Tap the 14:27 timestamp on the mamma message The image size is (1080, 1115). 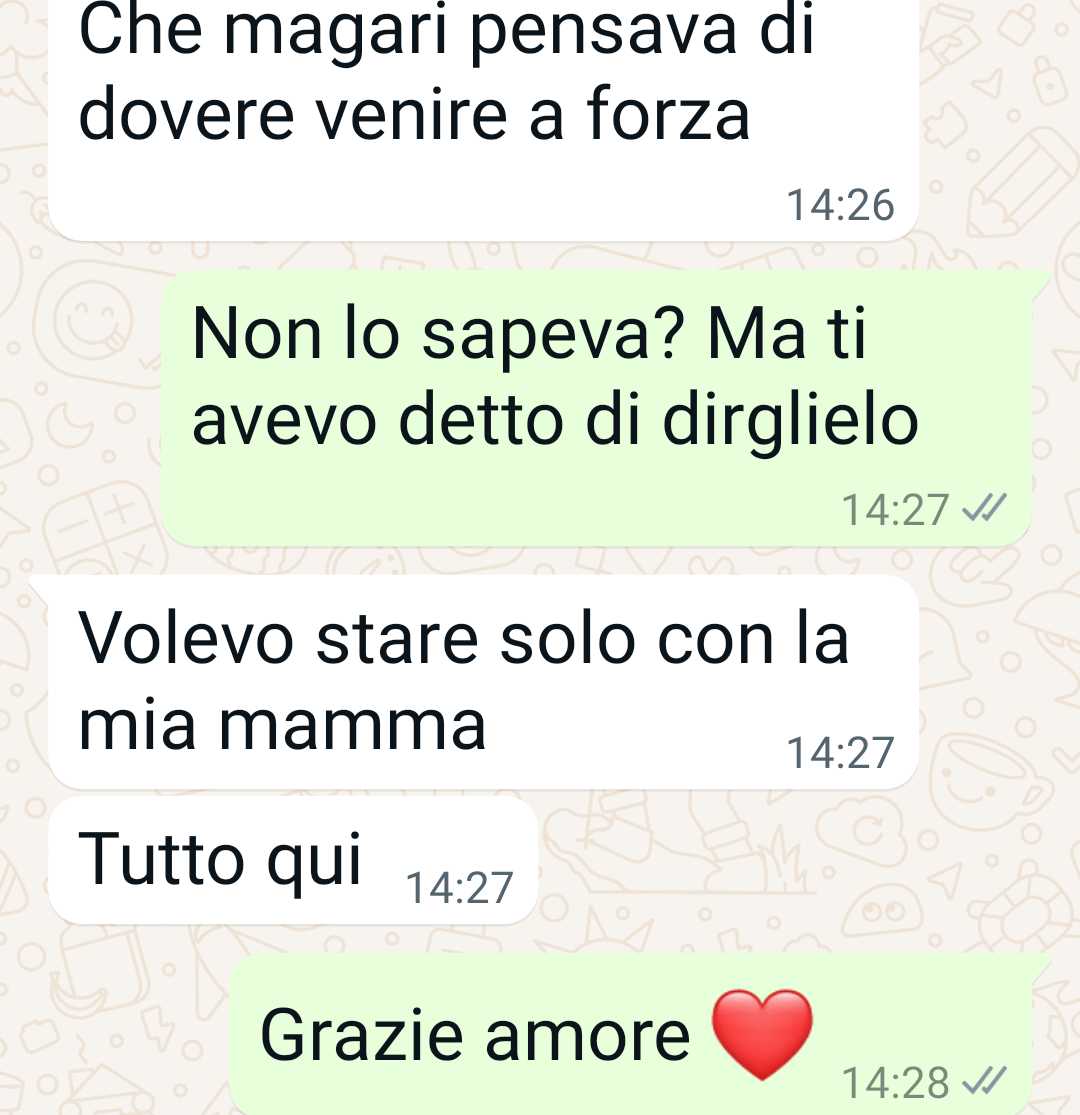click(x=840, y=753)
